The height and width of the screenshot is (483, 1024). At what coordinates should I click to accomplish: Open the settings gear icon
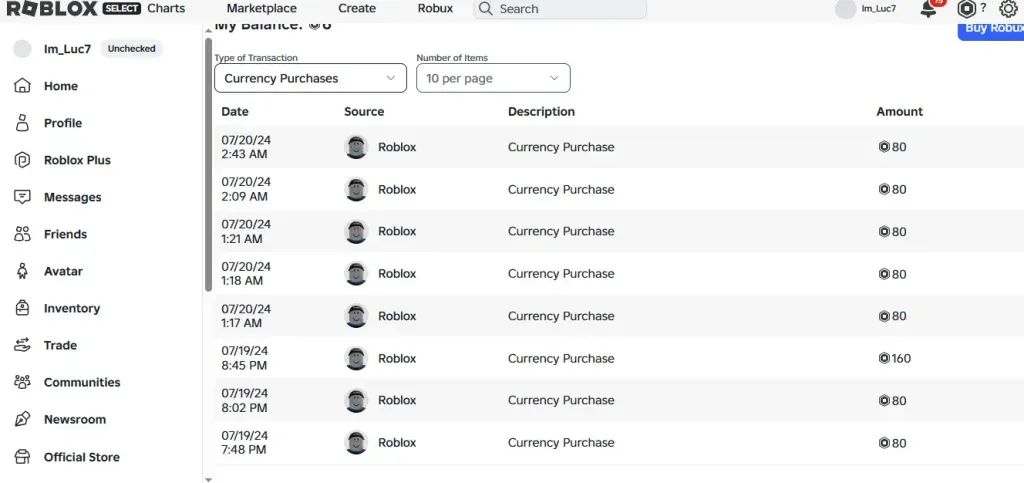pyautogui.click(x=1008, y=9)
